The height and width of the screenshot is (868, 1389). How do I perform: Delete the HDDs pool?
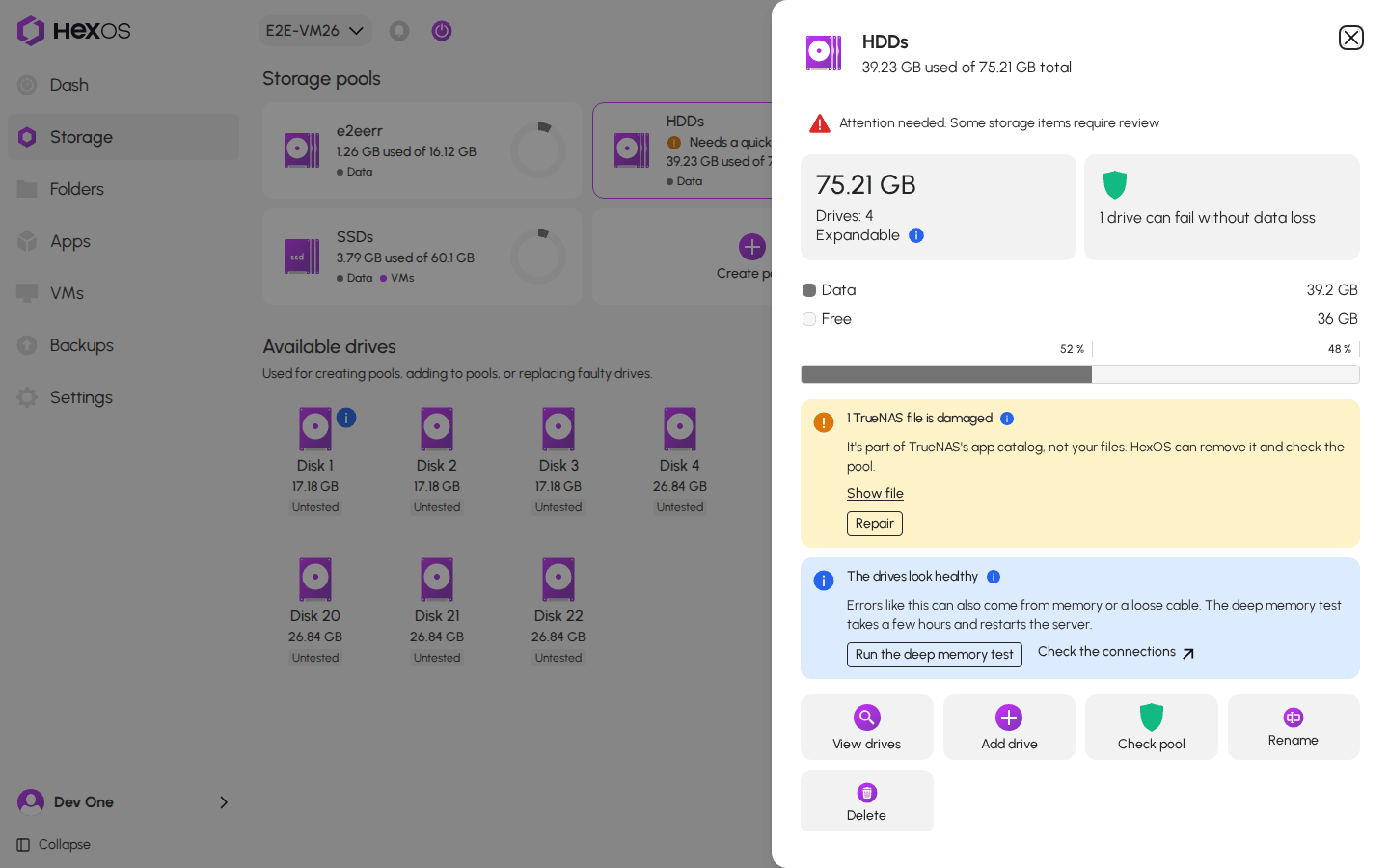(867, 801)
